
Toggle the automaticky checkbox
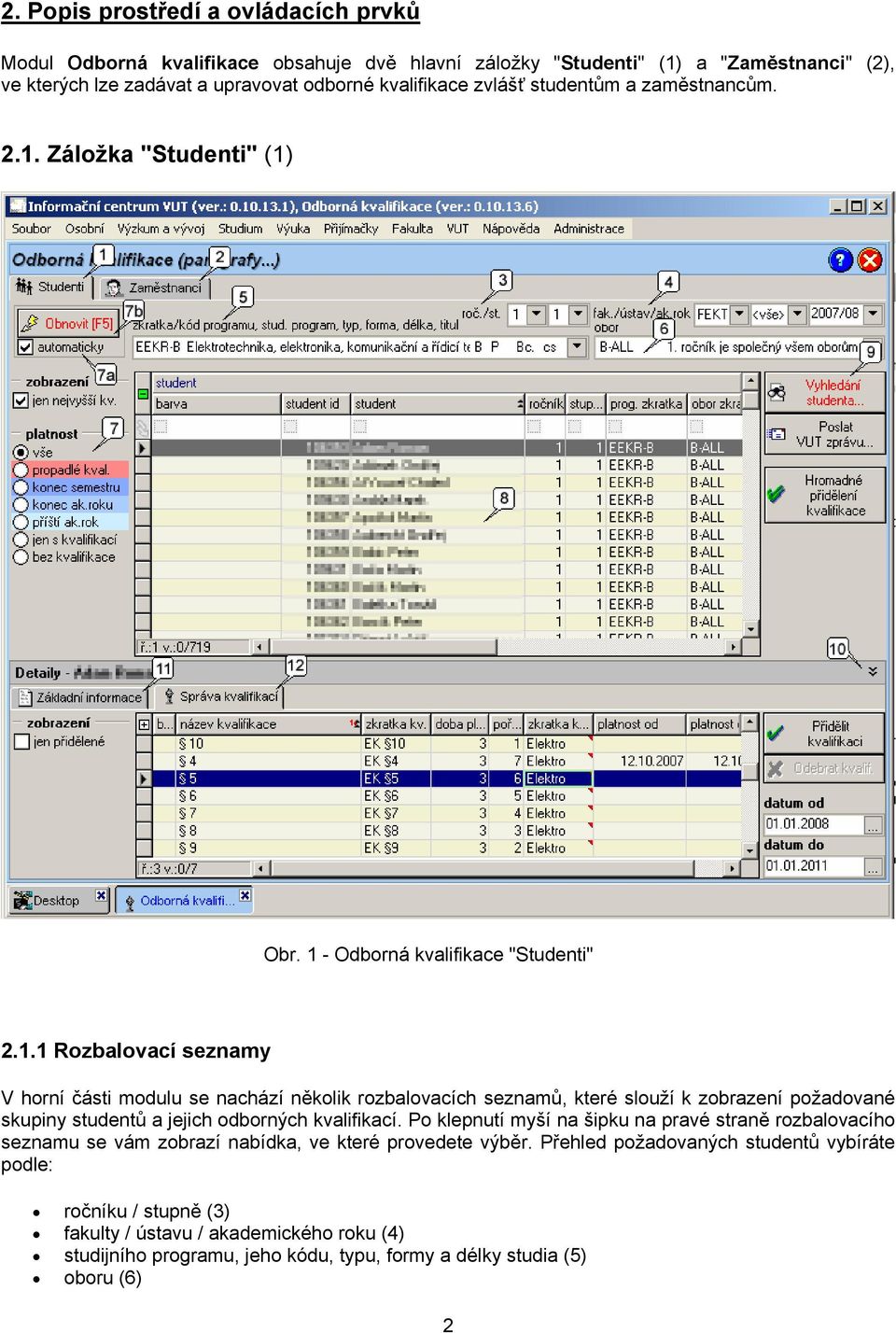click(x=25, y=347)
